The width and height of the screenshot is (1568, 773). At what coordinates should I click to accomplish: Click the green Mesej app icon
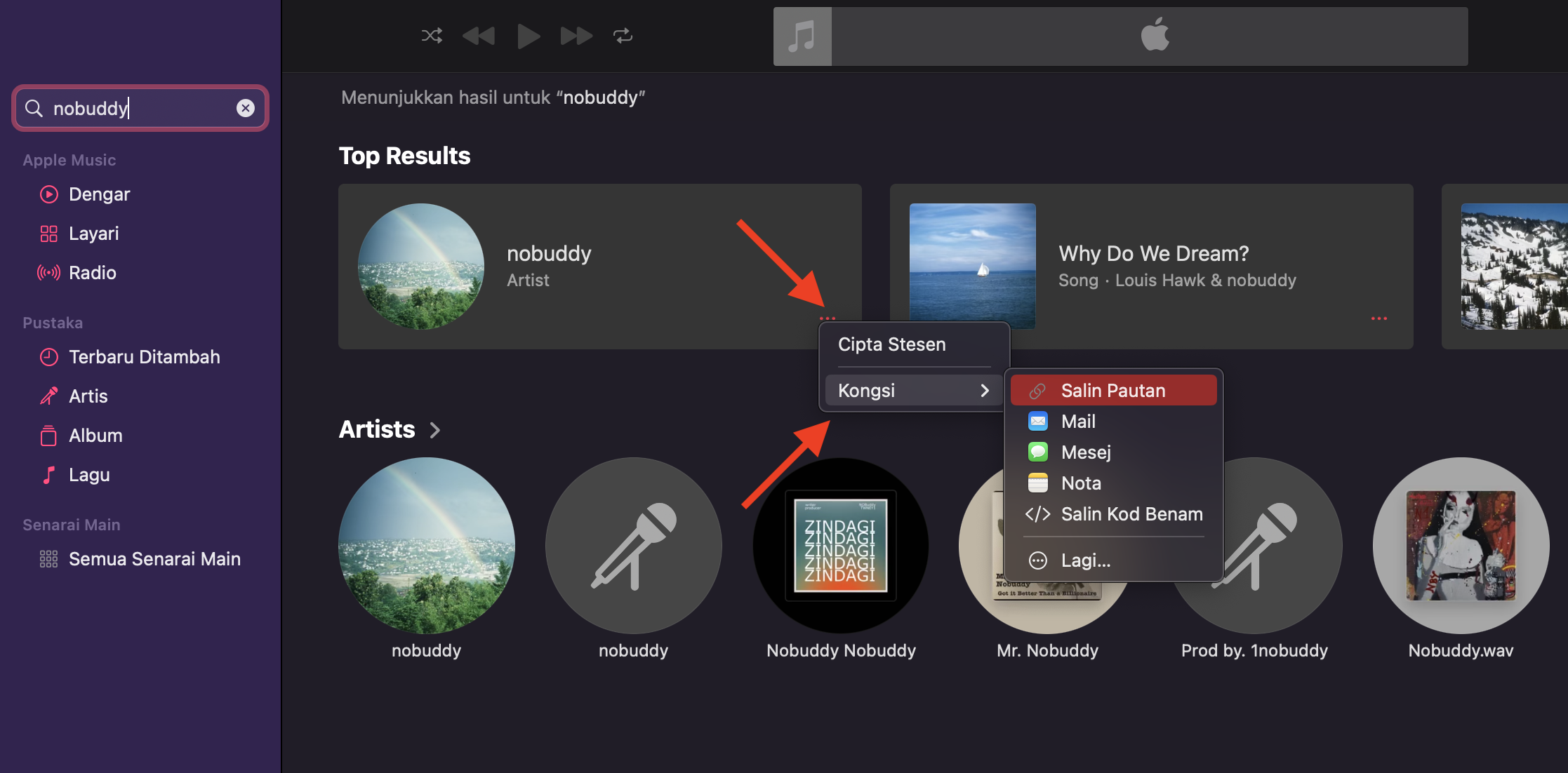1037,452
